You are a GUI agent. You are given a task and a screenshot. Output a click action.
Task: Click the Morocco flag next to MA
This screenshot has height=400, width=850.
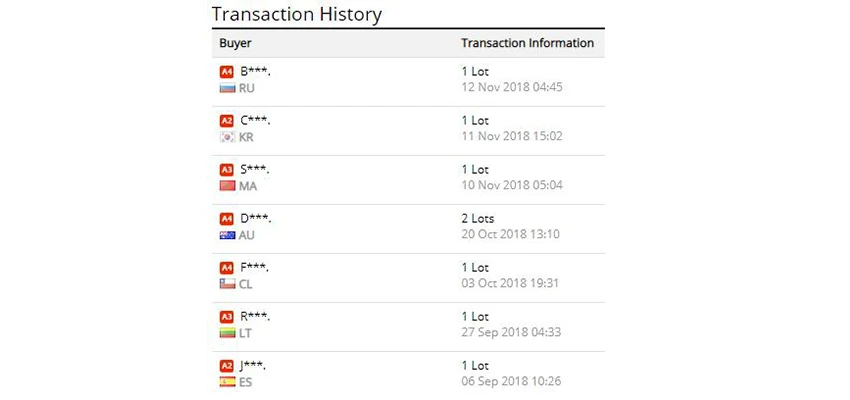[x=227, y=186]
